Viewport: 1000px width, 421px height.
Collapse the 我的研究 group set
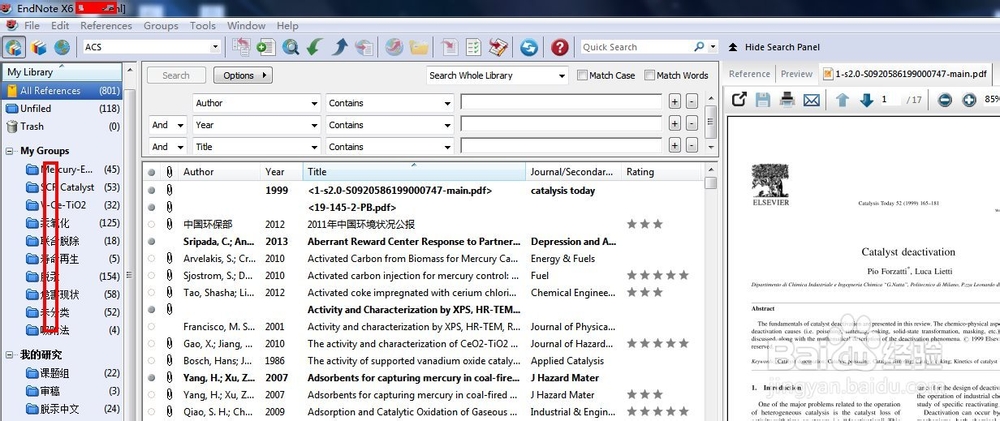pos(10,355)
